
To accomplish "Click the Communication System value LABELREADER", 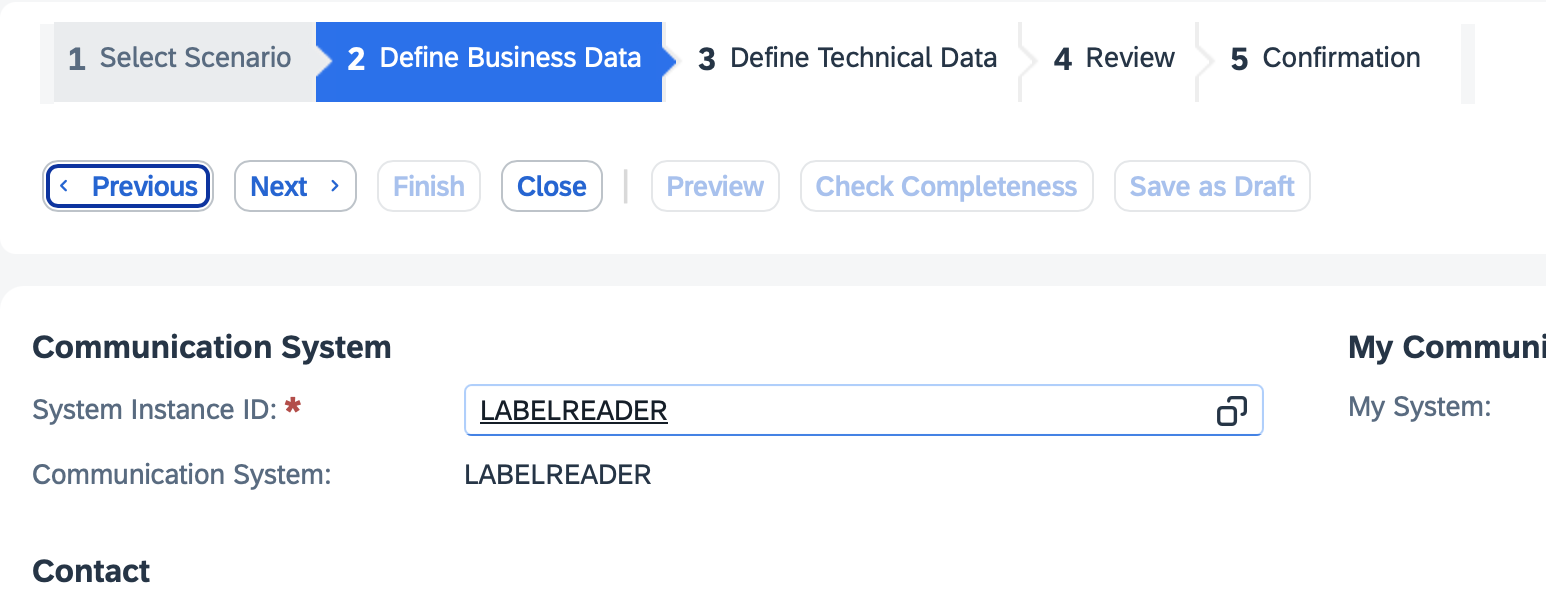I will click(x=557, y=475).
